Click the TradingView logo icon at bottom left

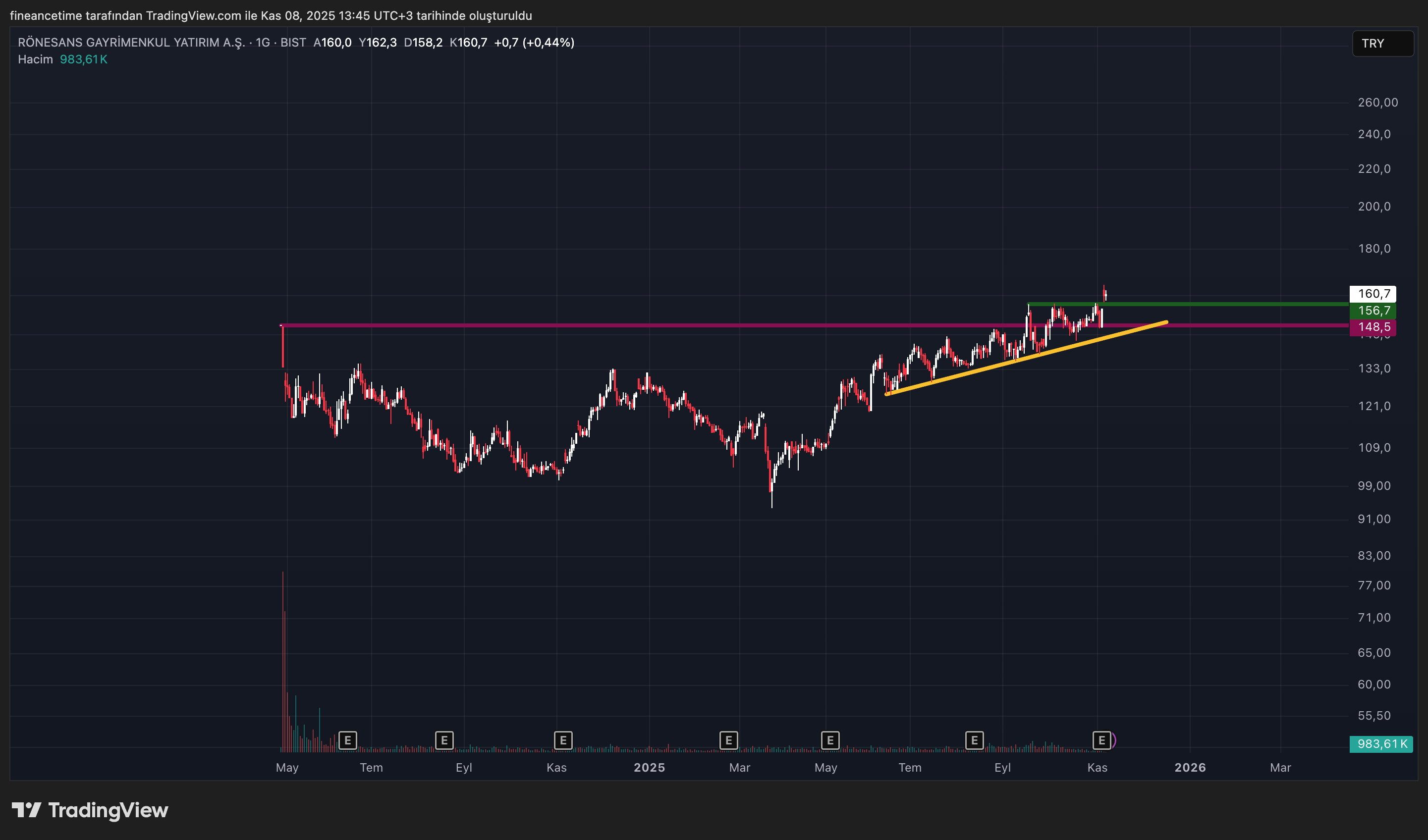click(26, 810)
